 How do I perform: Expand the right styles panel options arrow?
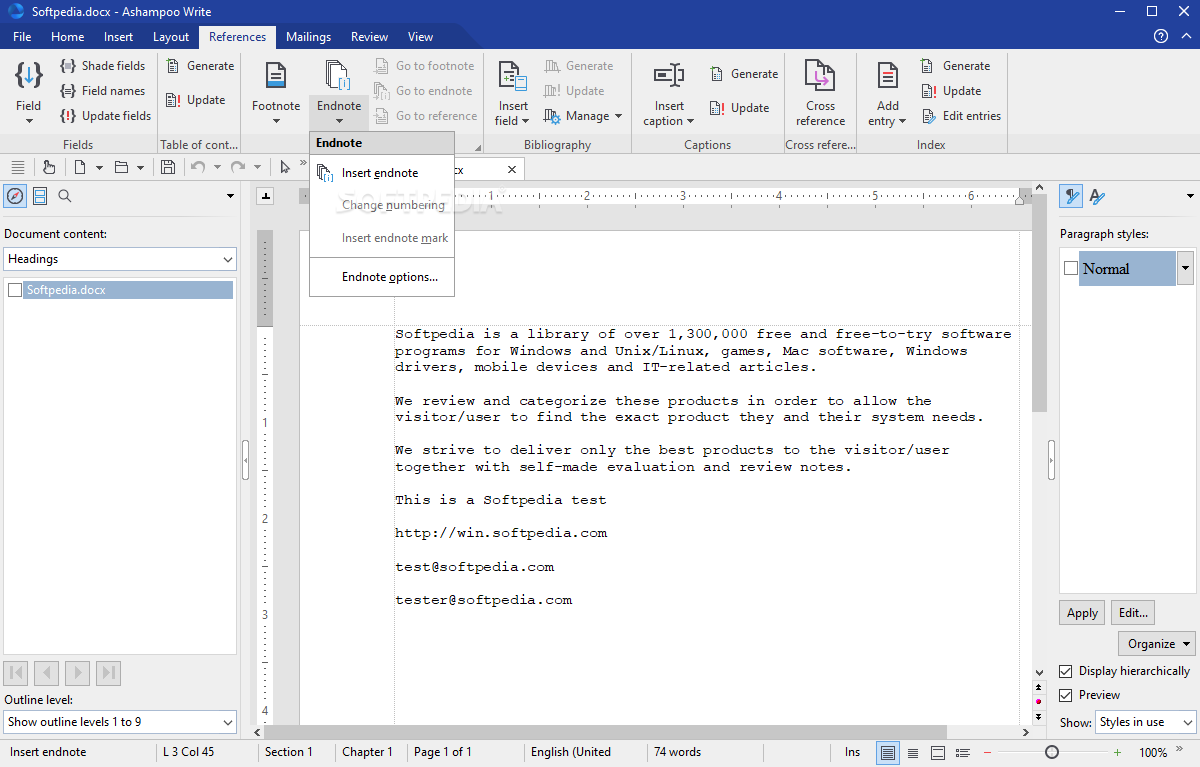1189,196
